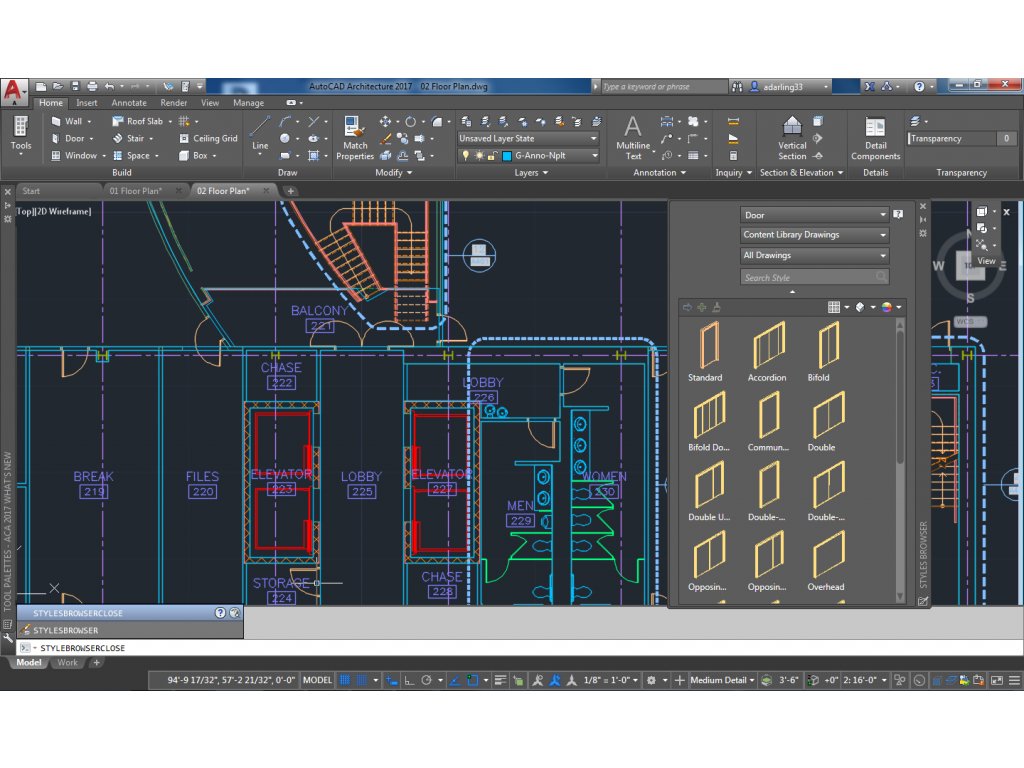Click STYLESBROWSER command suggestion
The height and width of the screenshot is (768, 1024).
click(130, 630)
